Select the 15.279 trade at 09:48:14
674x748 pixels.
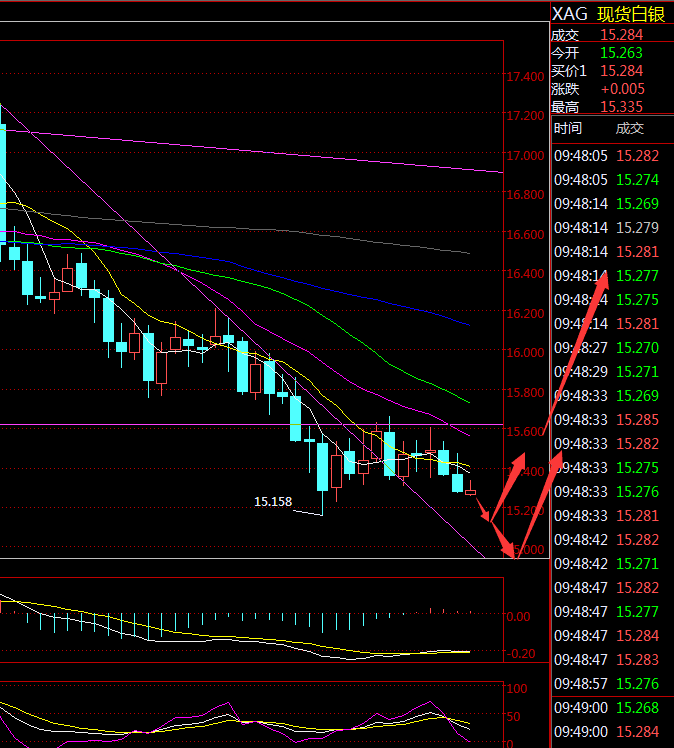(x=638, y=228)
